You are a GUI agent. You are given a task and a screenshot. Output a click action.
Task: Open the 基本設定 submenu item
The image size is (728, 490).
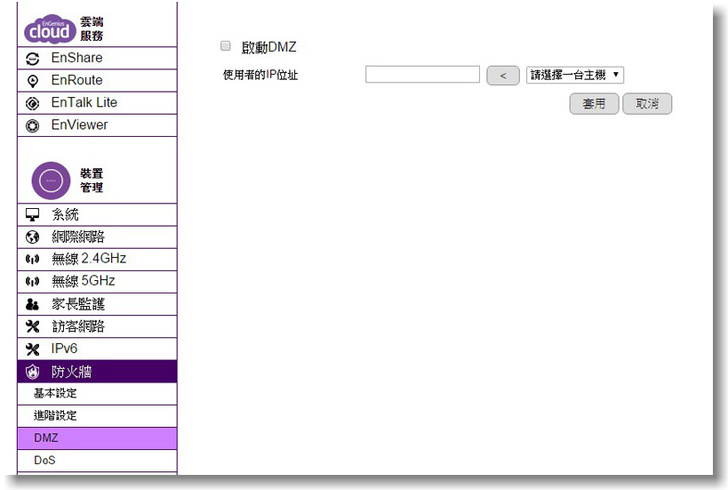pos(56,394)
